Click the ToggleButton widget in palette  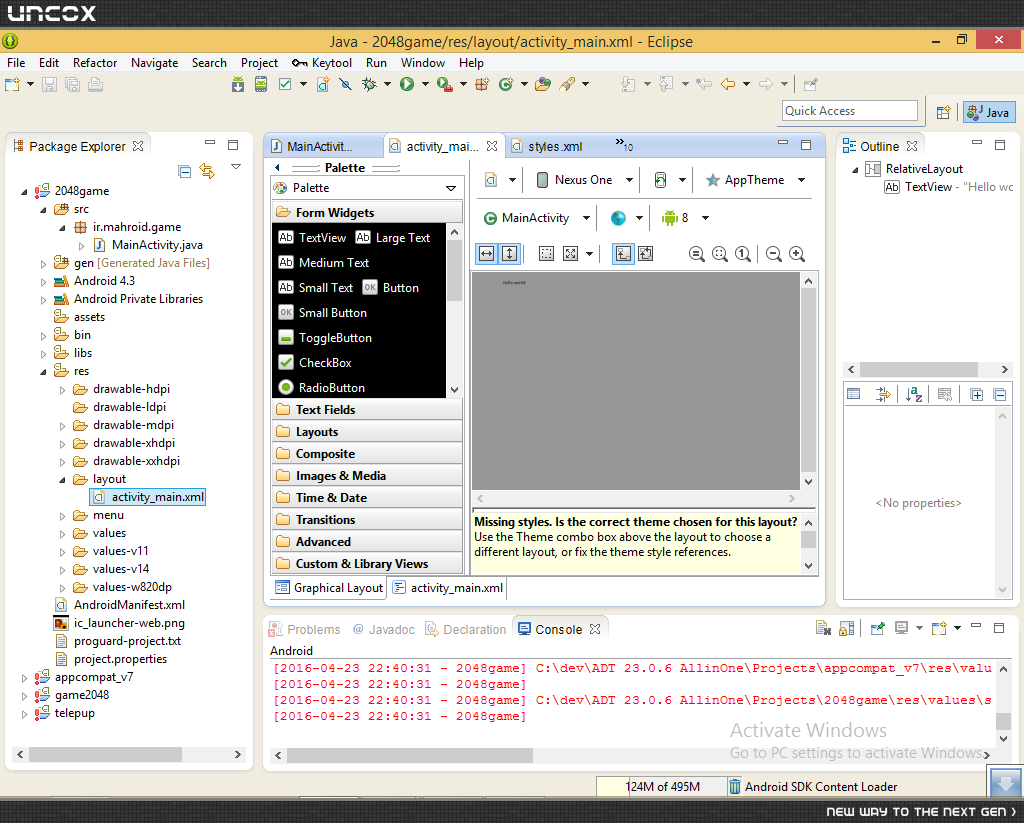(x=325, y=338)
